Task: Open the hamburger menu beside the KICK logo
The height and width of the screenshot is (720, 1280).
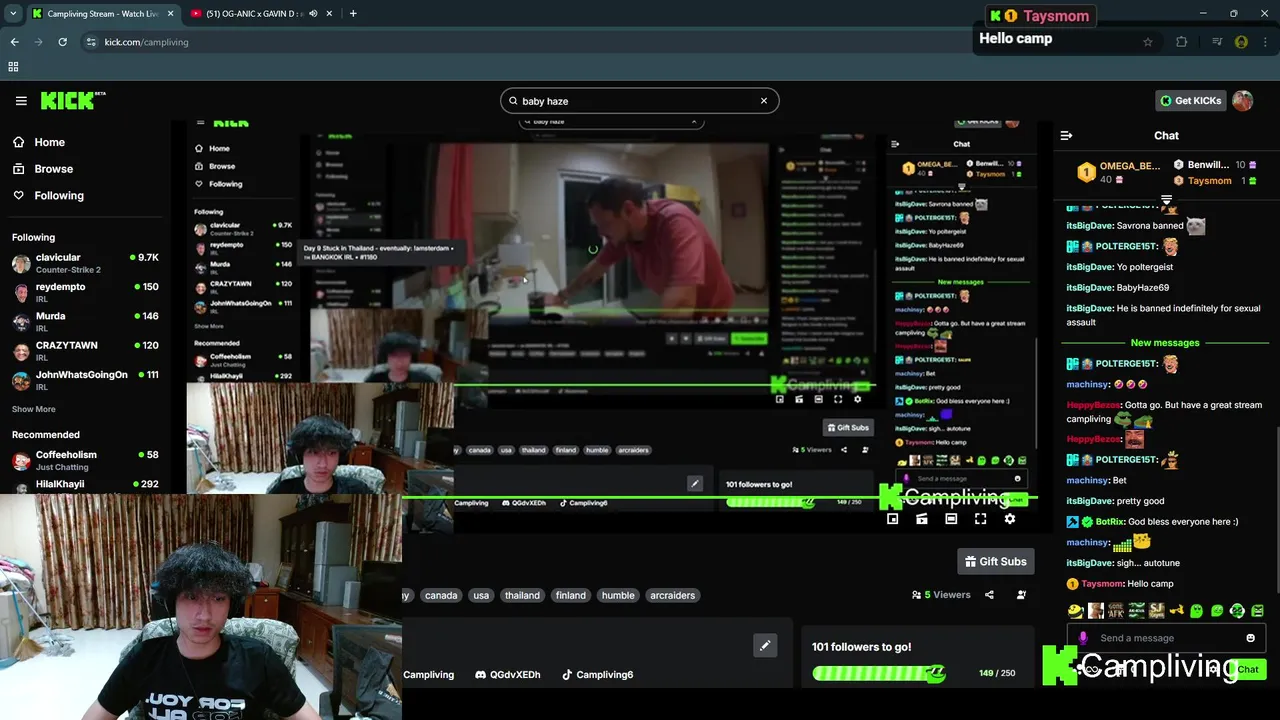Action: (21, 100)
